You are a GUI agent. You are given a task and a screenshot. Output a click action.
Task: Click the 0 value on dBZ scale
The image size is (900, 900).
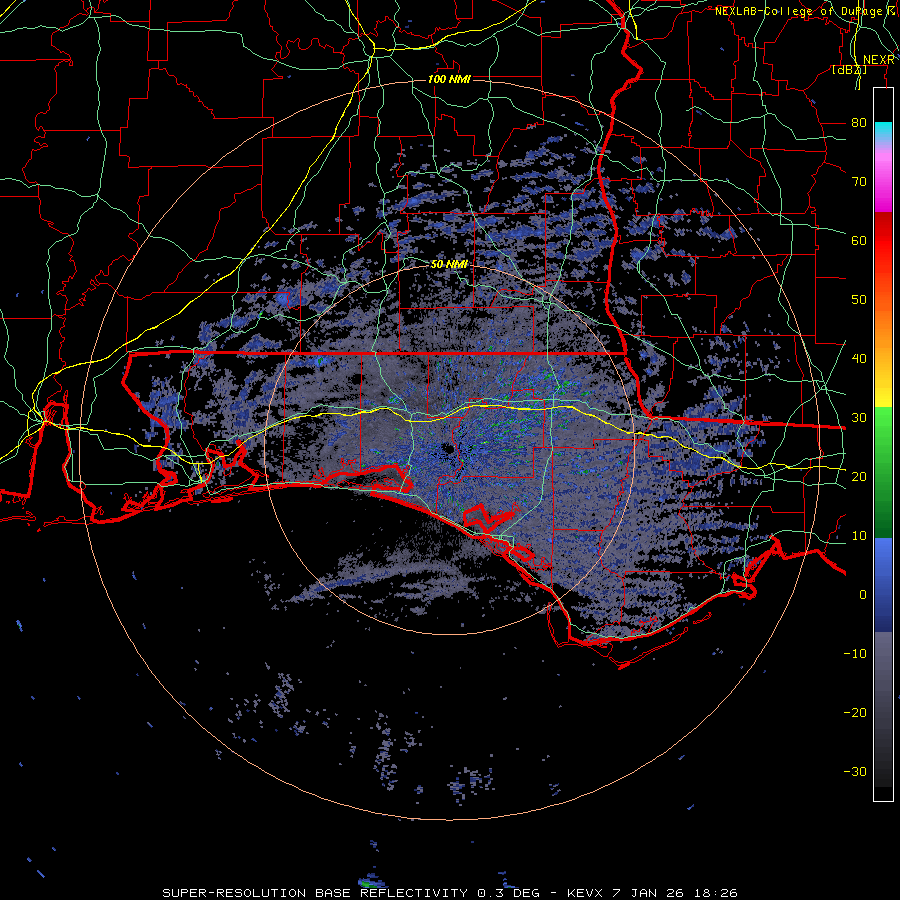[863, 595]
